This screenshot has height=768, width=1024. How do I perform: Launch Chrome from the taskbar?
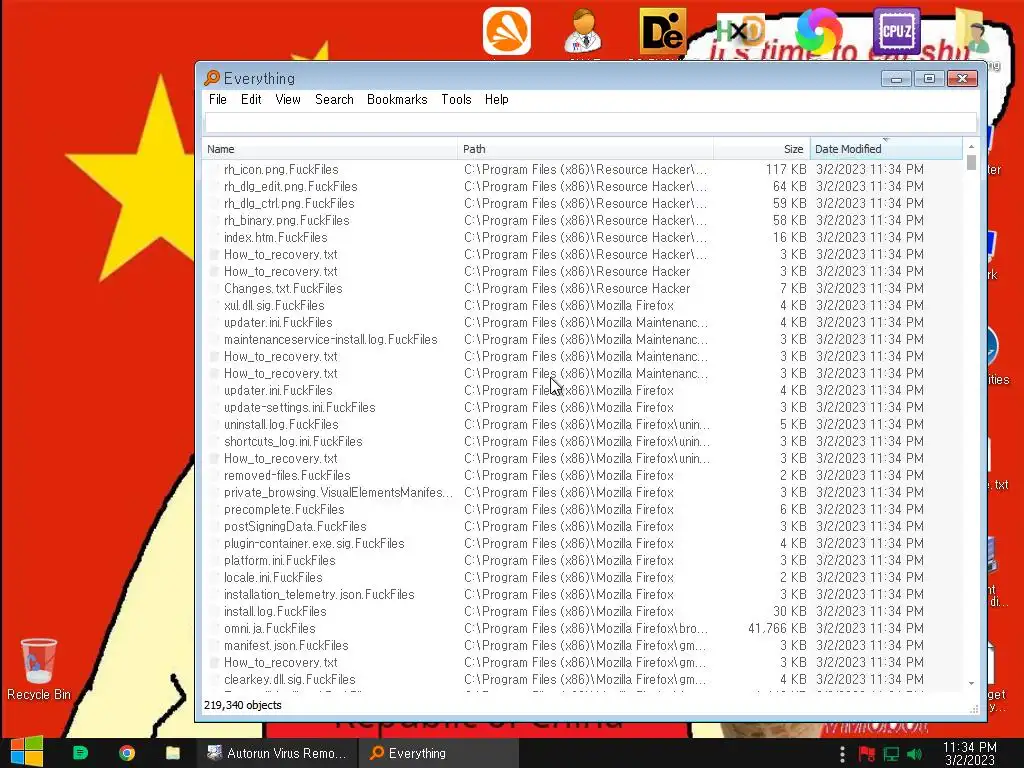point(127,753)
